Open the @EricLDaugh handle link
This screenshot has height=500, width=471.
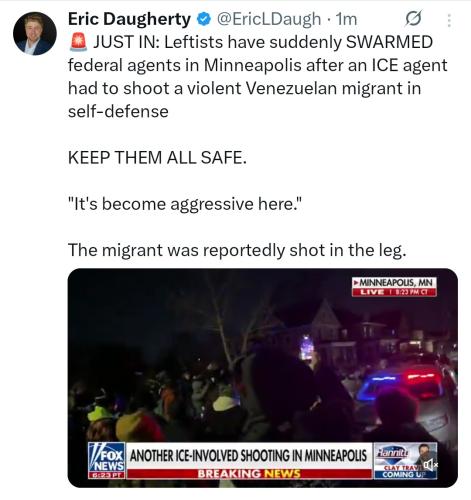point(269,19)
